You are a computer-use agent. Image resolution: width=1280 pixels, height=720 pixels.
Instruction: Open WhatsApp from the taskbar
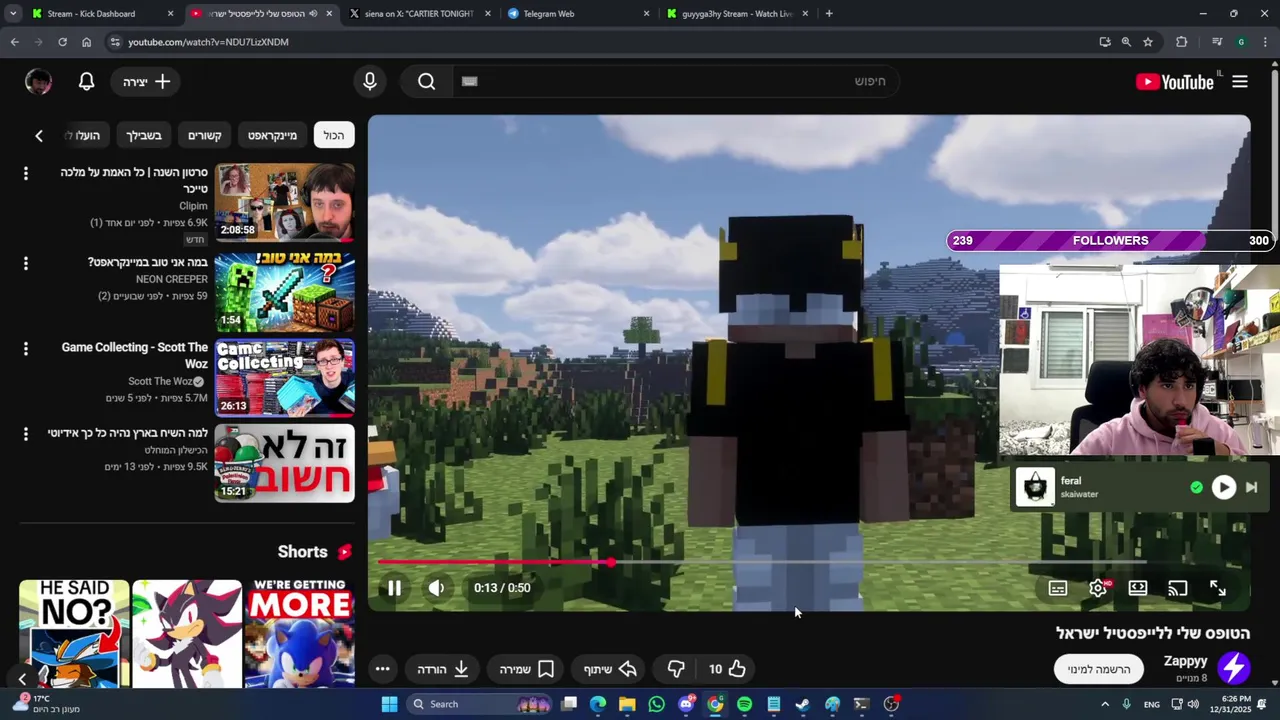click(656, 704)
